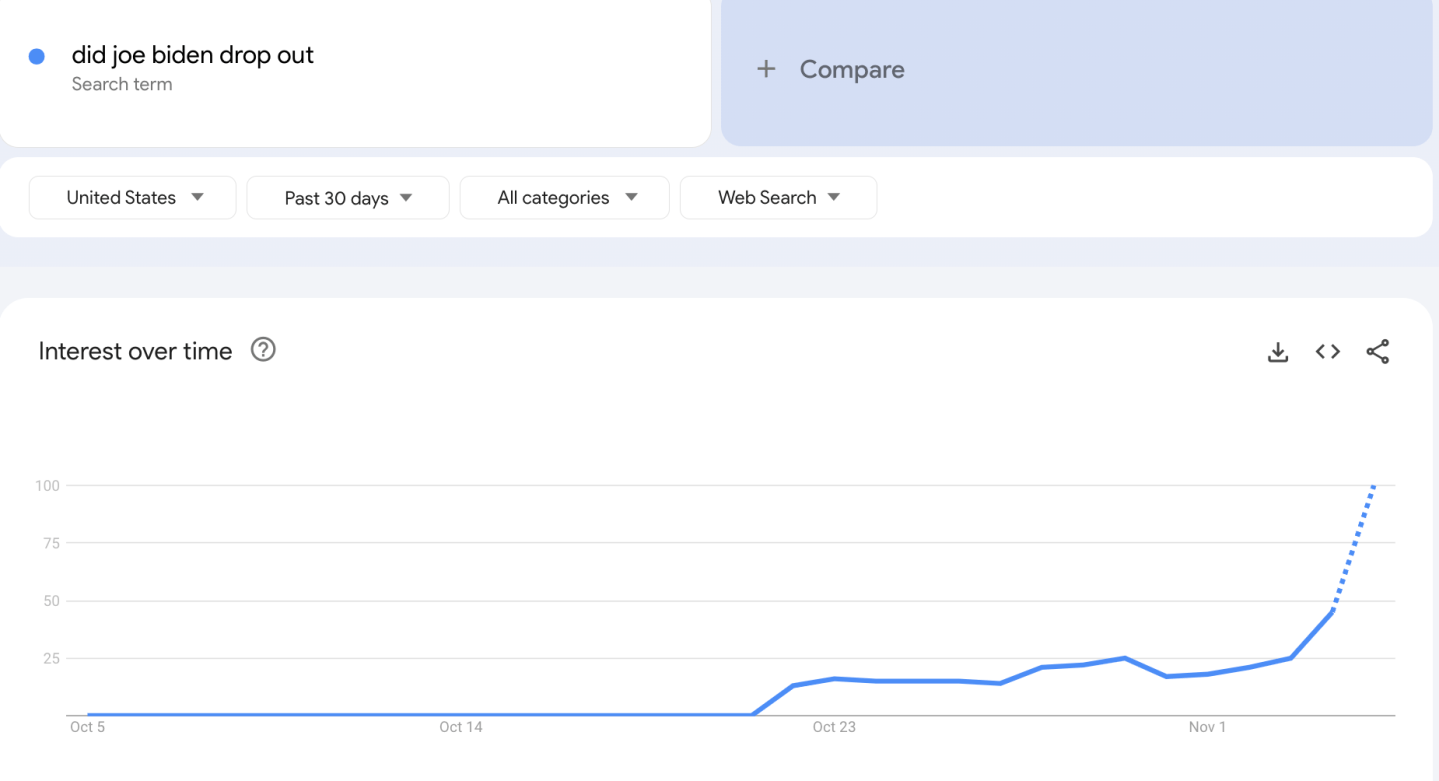Image resolution: width=1439 pixels, height=781 pixels.
Task: Click the Compare label to add term
Action: pos(852,69)
